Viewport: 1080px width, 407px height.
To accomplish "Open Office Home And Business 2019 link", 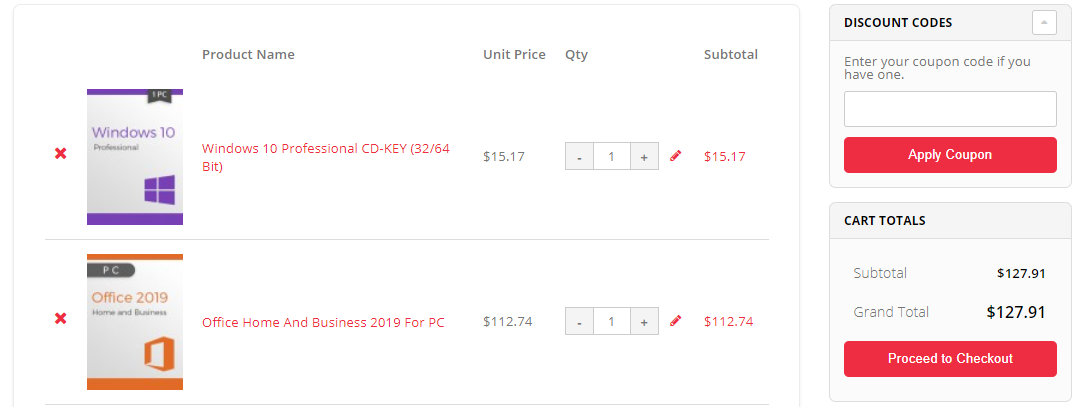I will 323,322.
